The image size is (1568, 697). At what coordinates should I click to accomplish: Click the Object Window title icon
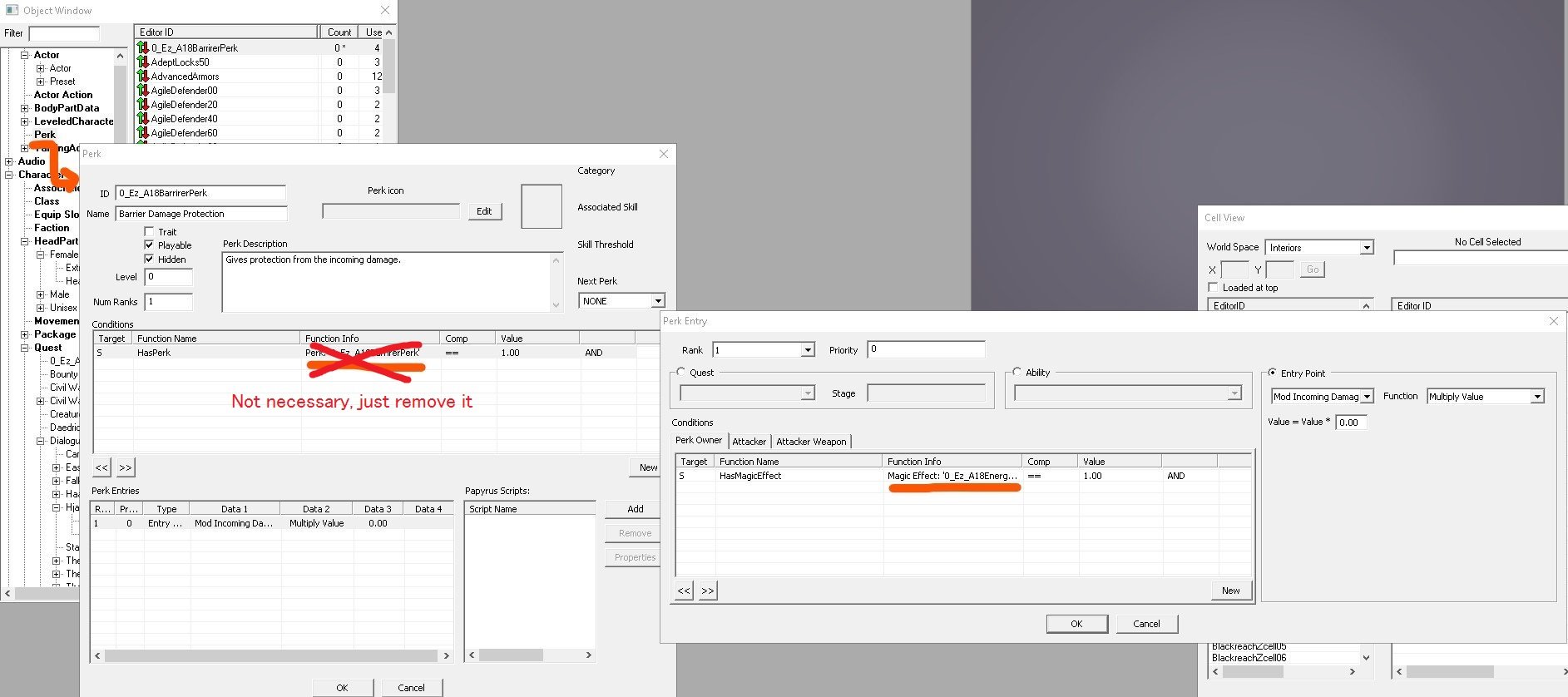click(12, 10)
